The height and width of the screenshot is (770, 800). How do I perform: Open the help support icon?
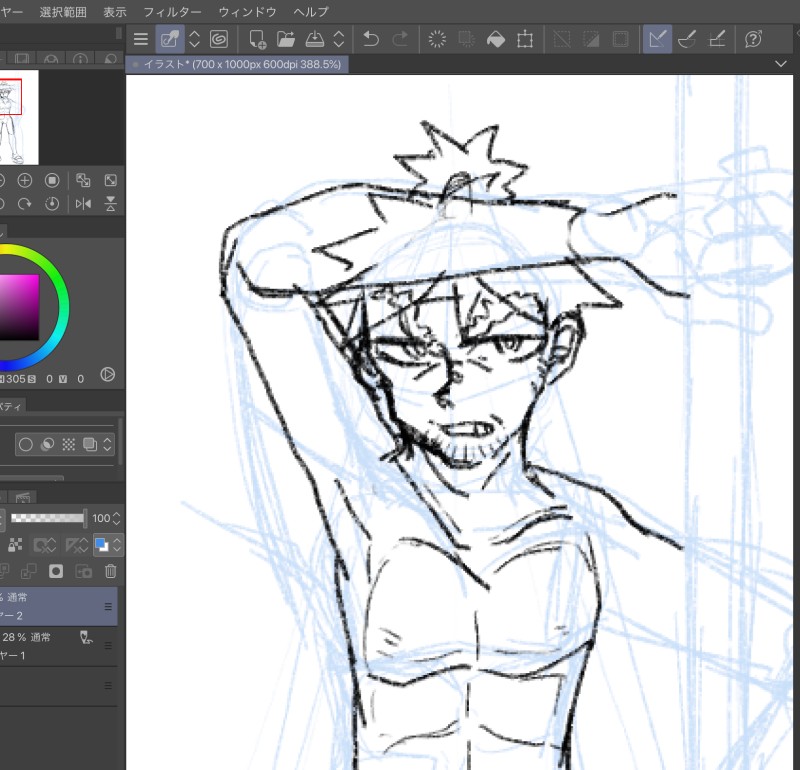(754, 39)
